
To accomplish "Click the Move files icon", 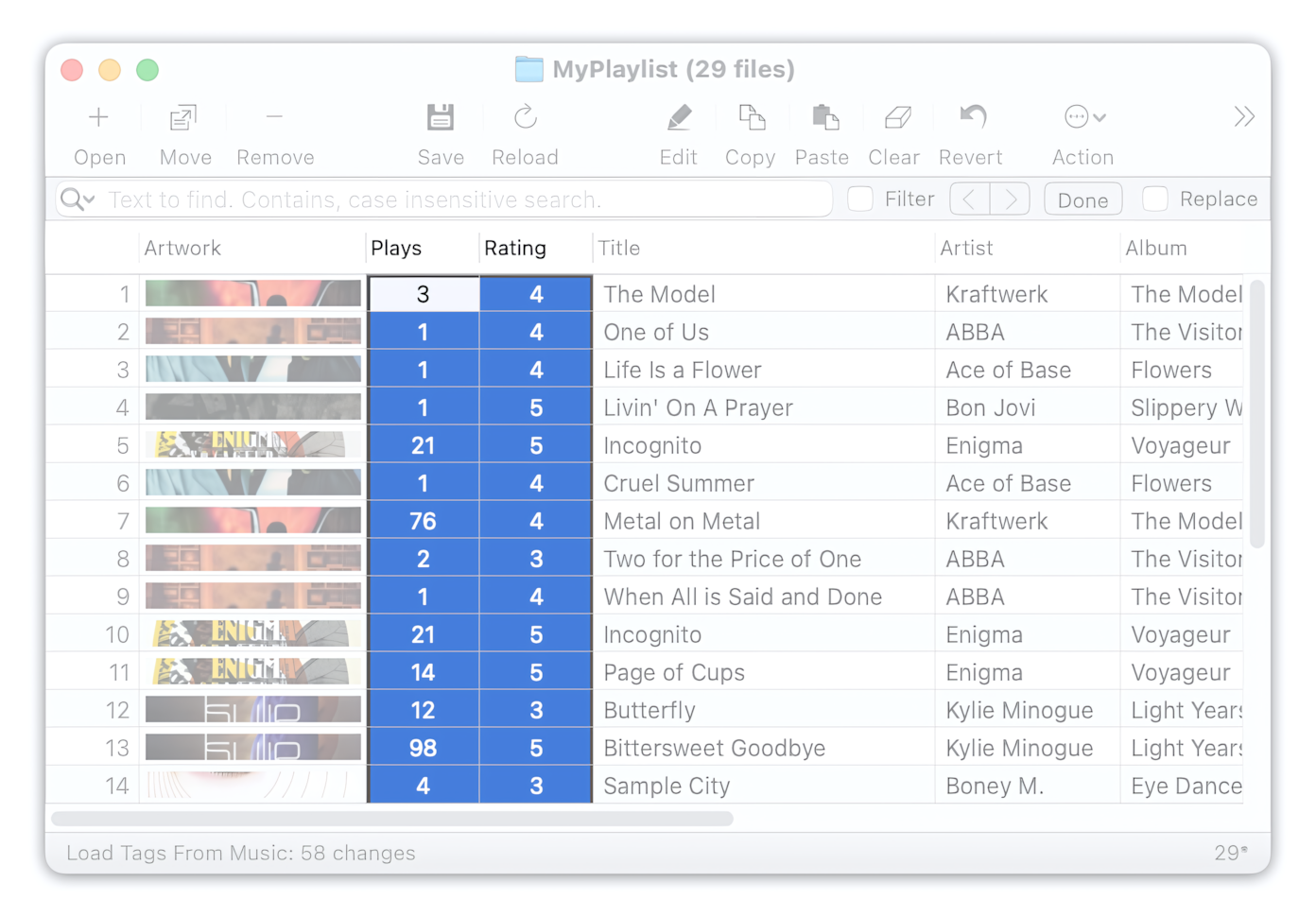I will tap(183, 117).
